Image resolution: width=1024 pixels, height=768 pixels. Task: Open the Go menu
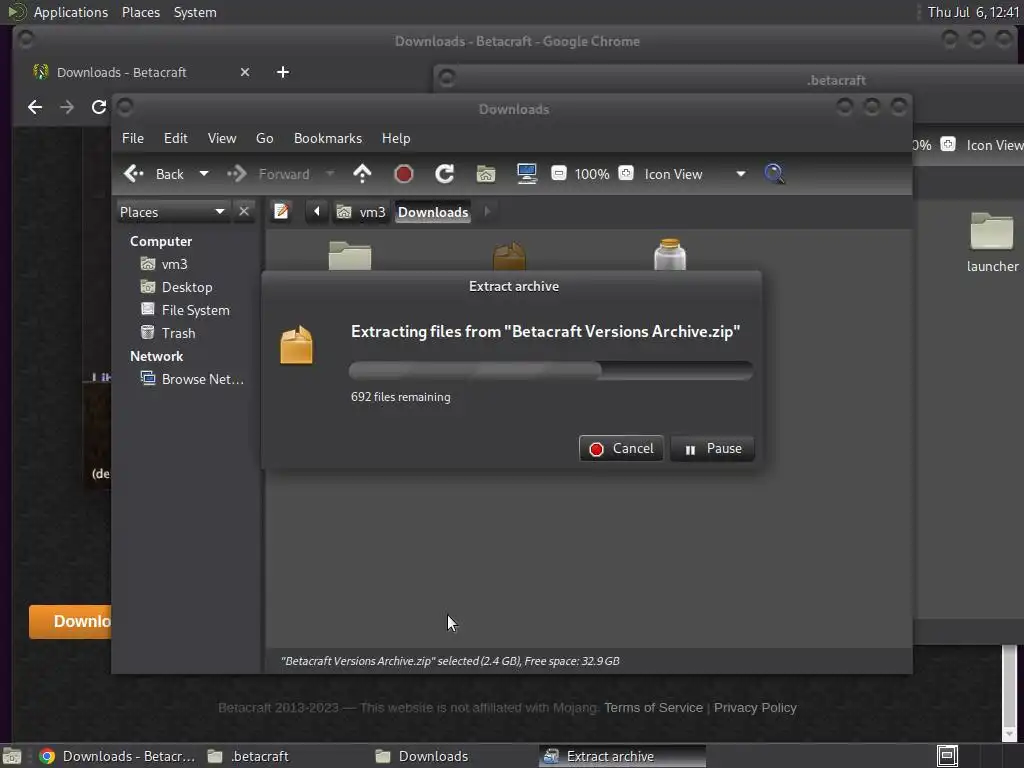[x=264, y=138]
